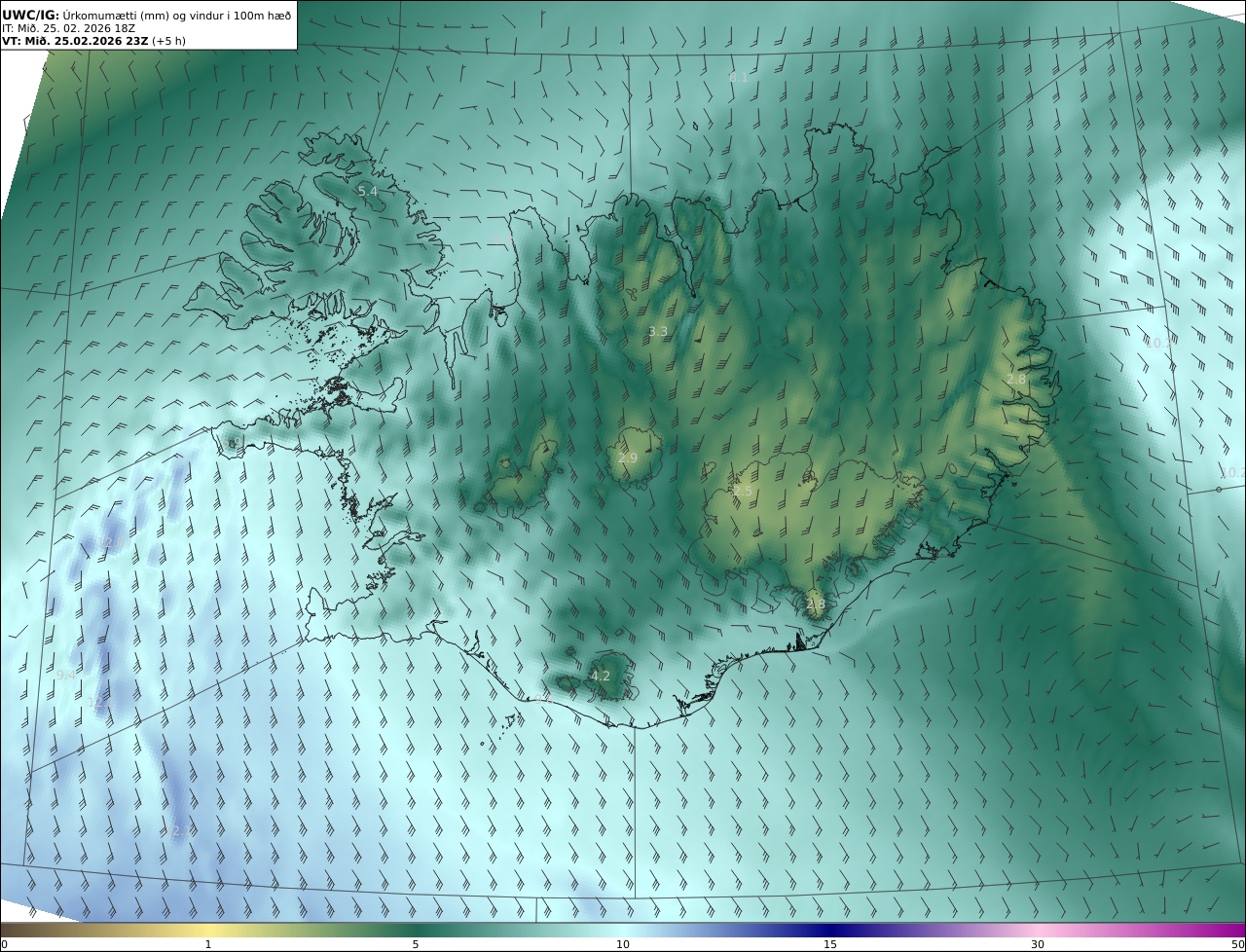Click the color scale tick label '50'
Viewport: 1246px width, 952px height.
click(x=1238, y=944)
